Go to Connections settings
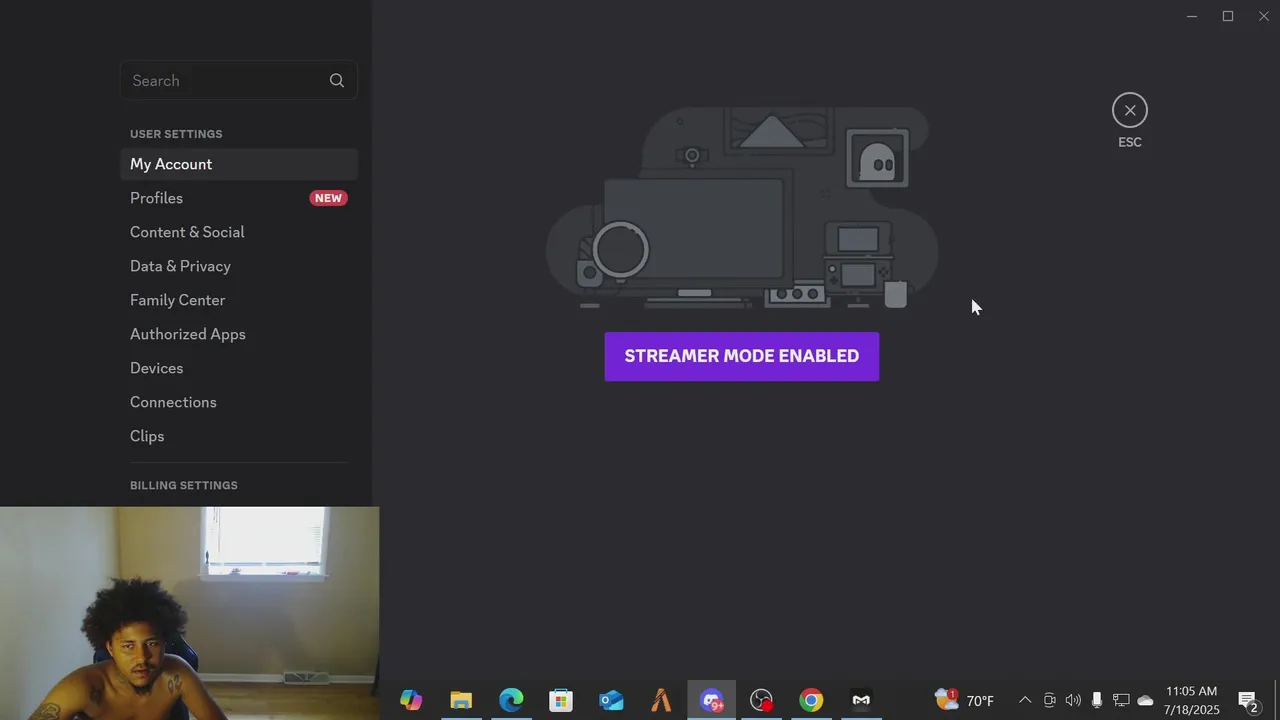 coord(239,402)
